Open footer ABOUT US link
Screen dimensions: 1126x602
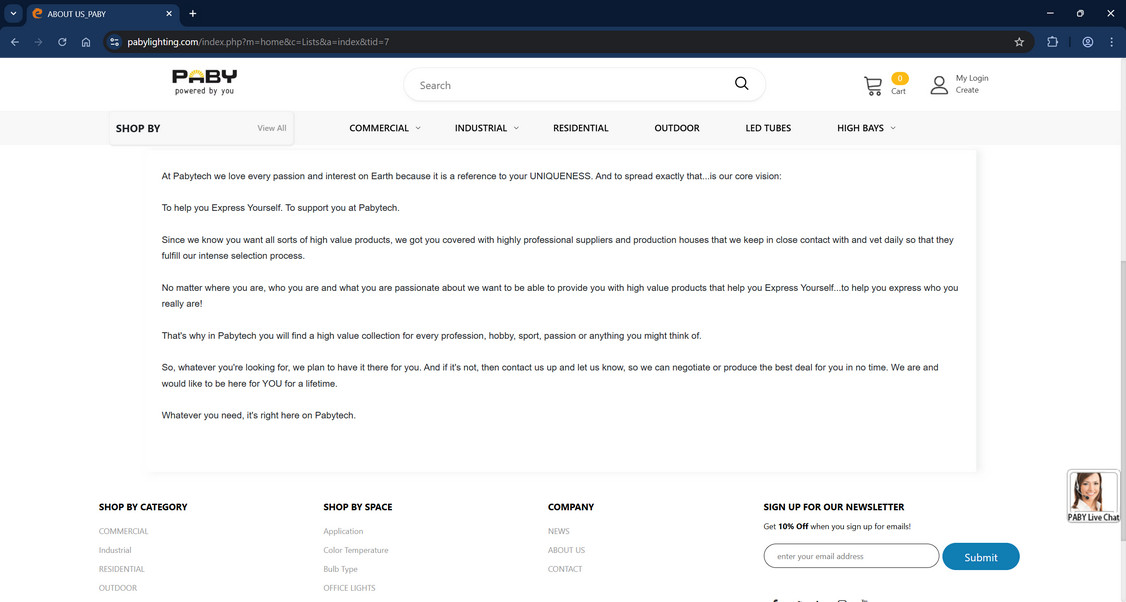567,550
